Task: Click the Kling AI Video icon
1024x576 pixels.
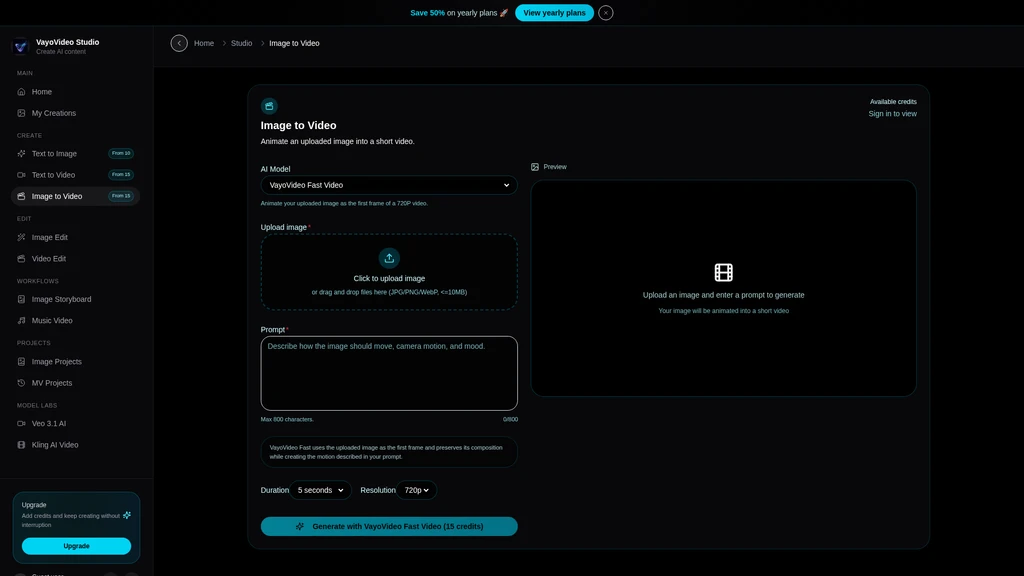Action: [22, 445]
